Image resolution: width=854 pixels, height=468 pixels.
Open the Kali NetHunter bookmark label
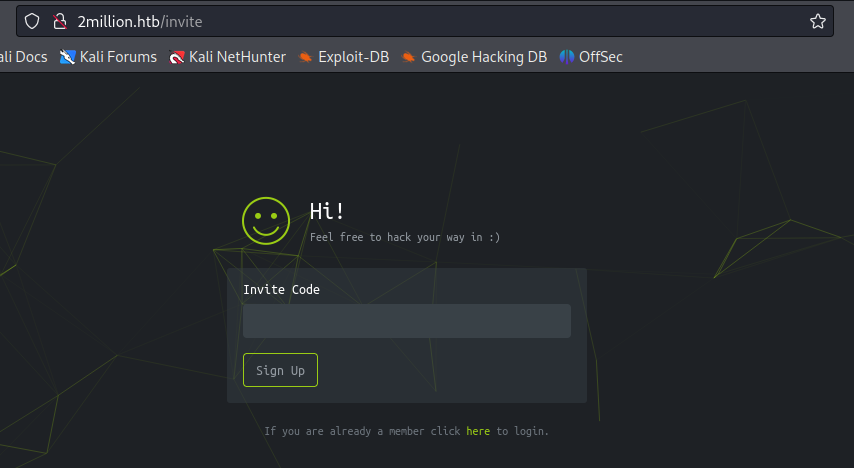coord(237,57)
